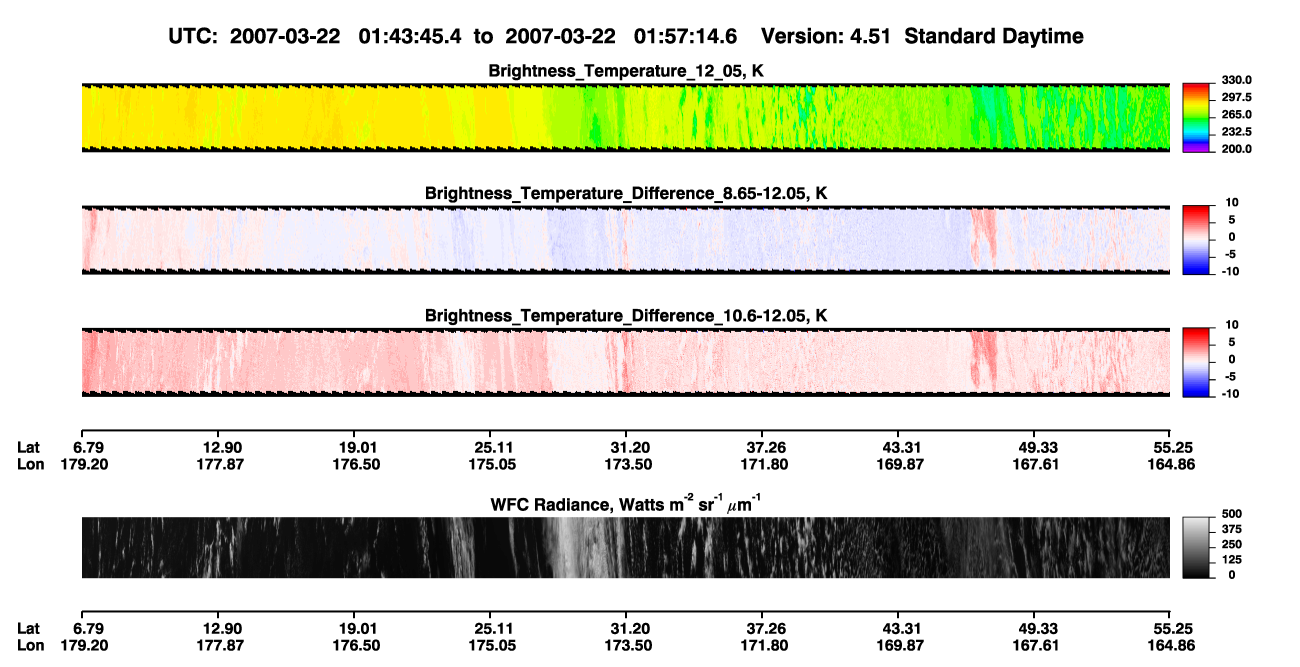Click the '10' label on the 8.65-12.05 colorbar
The width and height of the screenshot is (1300, 667).
pos(1233,202)
